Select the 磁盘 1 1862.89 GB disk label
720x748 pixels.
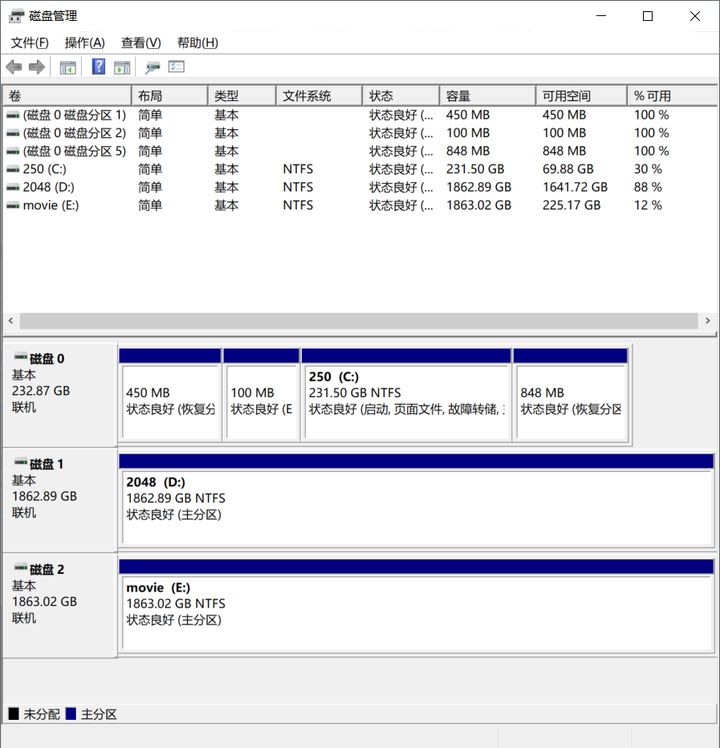(60, 501)
